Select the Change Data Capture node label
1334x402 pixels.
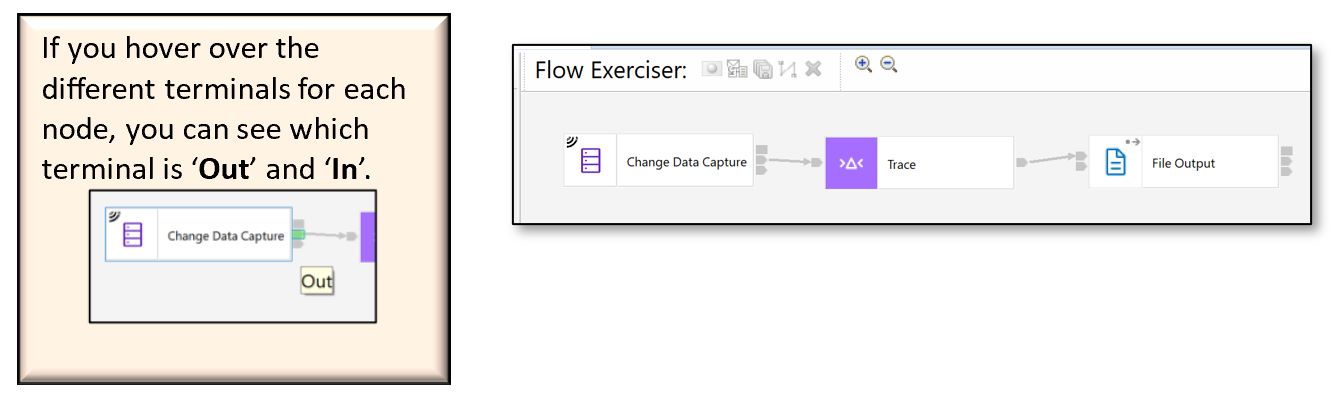(x=686, y=162)
